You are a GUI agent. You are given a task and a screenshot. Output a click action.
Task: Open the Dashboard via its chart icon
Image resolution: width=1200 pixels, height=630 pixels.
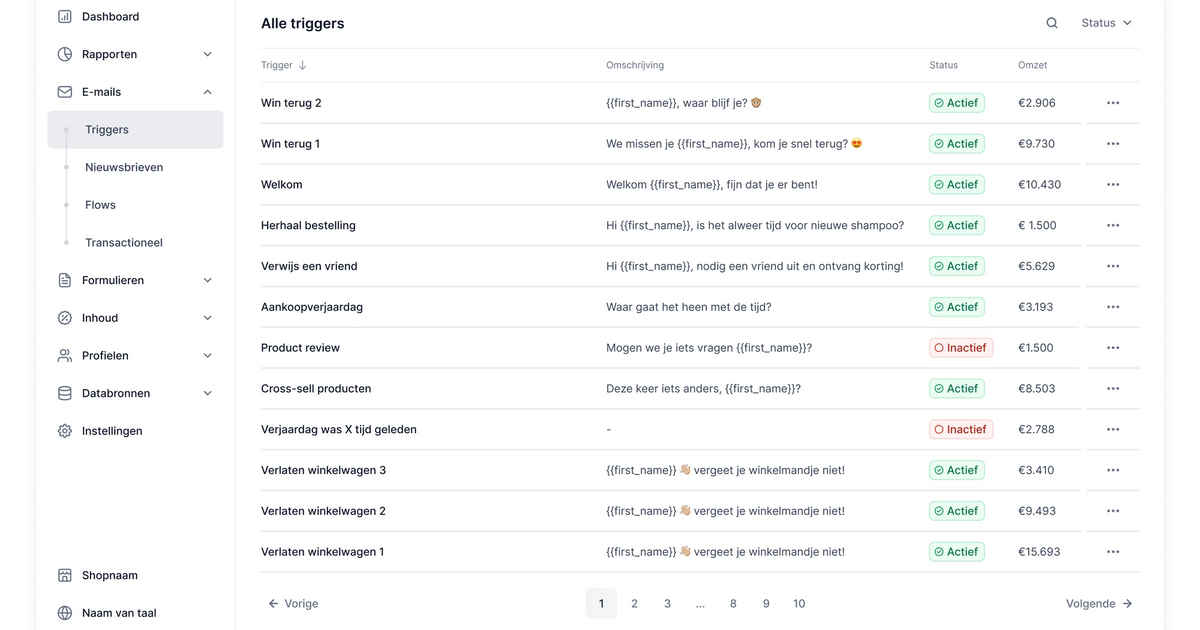pos(66,16)
